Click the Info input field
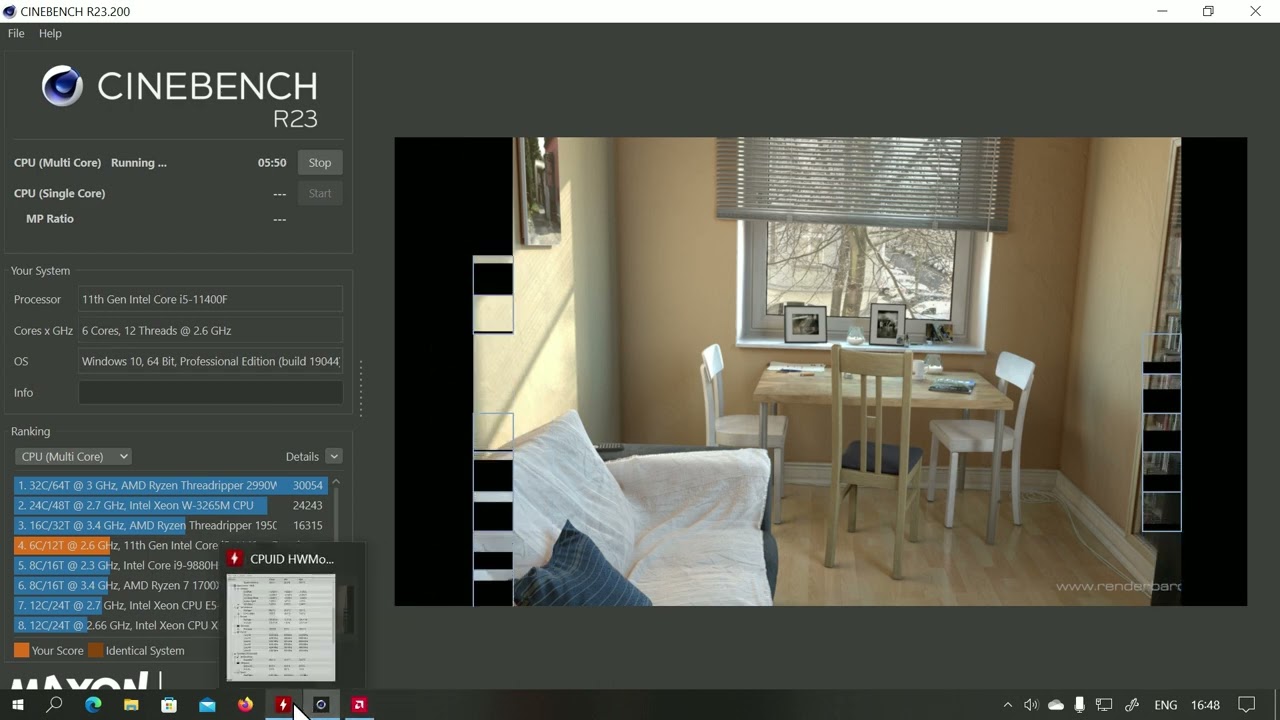The image size is (1280, 720). tap(210, 393)
